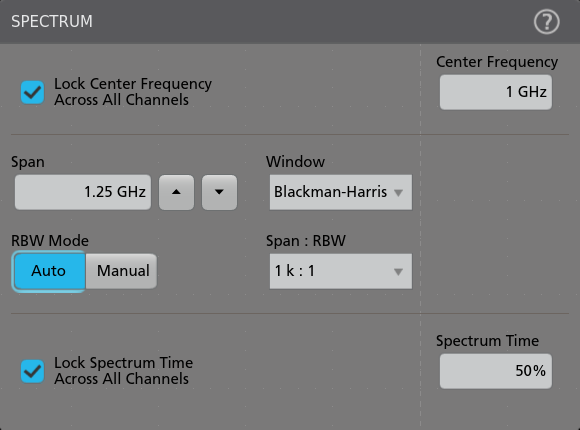Image resolution: width=580 pixels, height=430 pixels.
Task: Click the SPECTRUM panel title bar
Action: (x=290, y=21)
